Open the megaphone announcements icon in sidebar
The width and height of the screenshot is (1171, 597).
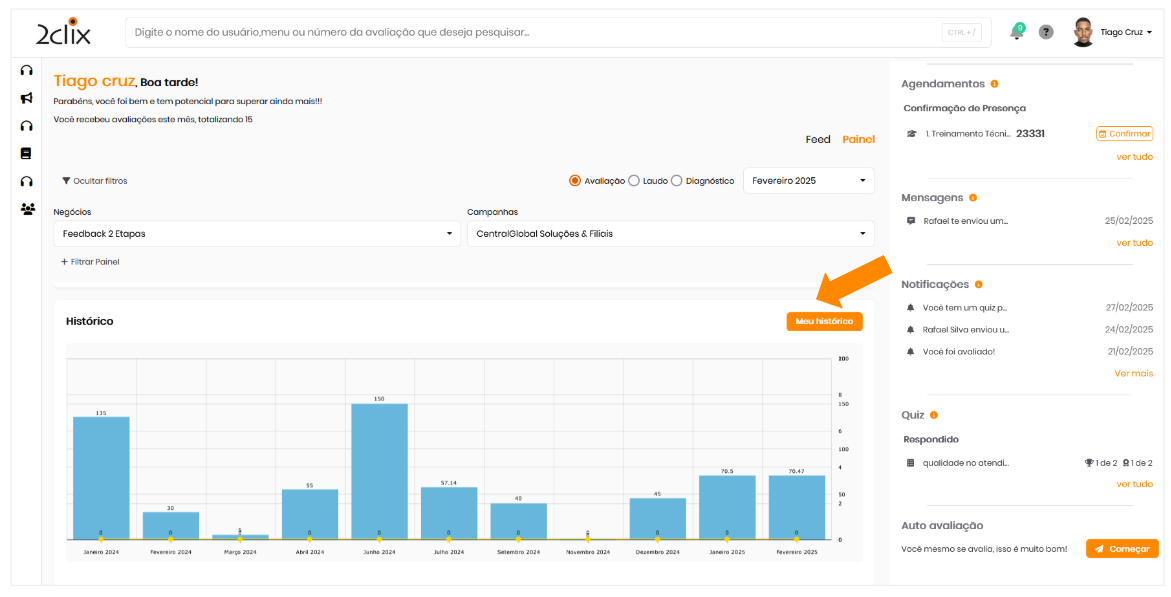(x=27, y=98)
